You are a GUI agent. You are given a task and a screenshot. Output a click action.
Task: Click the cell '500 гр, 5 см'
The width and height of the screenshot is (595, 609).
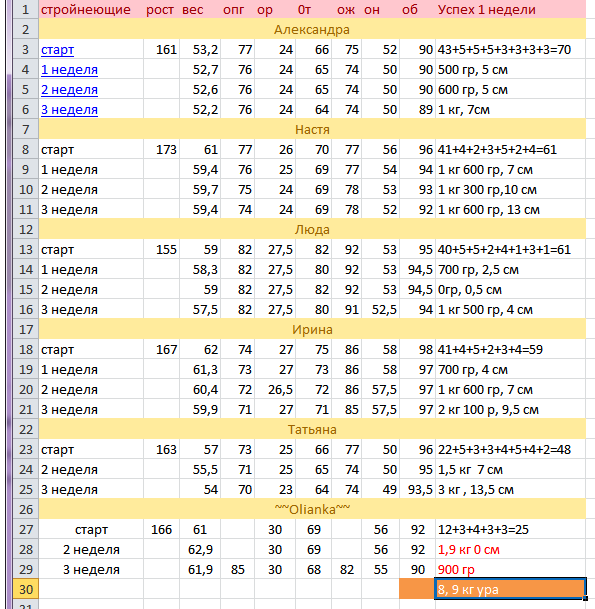[510, 70]
